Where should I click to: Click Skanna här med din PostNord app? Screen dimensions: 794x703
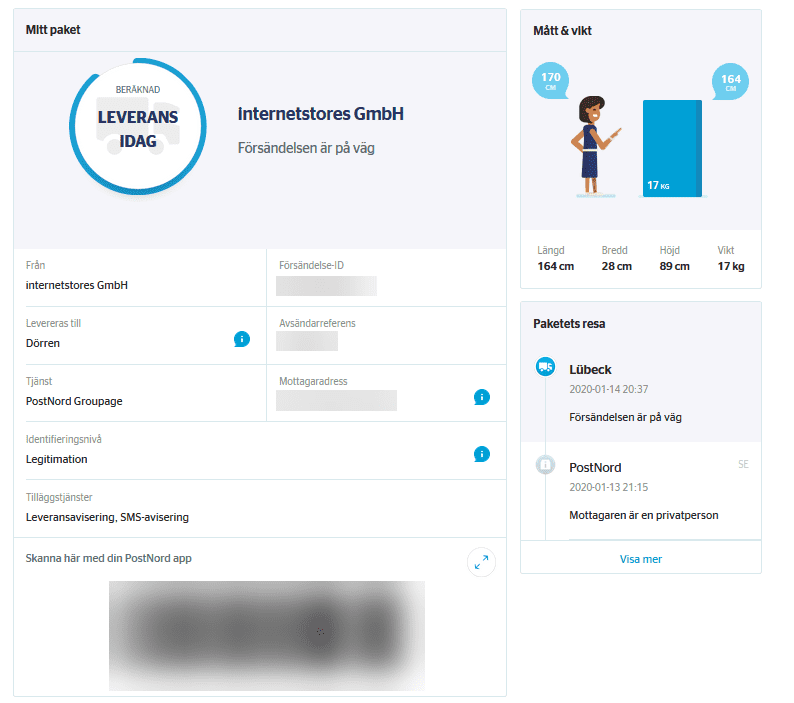tap(108, 558)
